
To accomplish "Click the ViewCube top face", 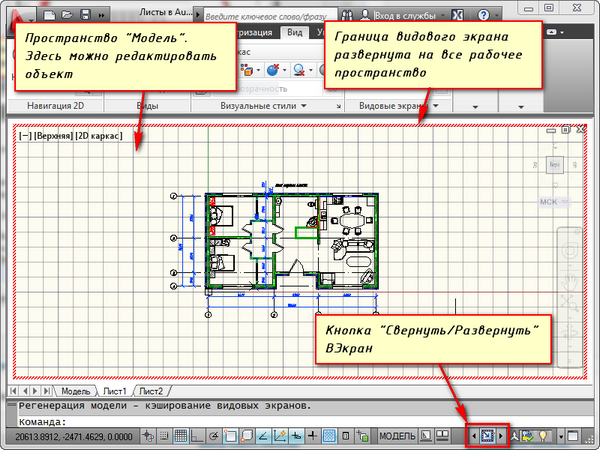I will [554, 163].
